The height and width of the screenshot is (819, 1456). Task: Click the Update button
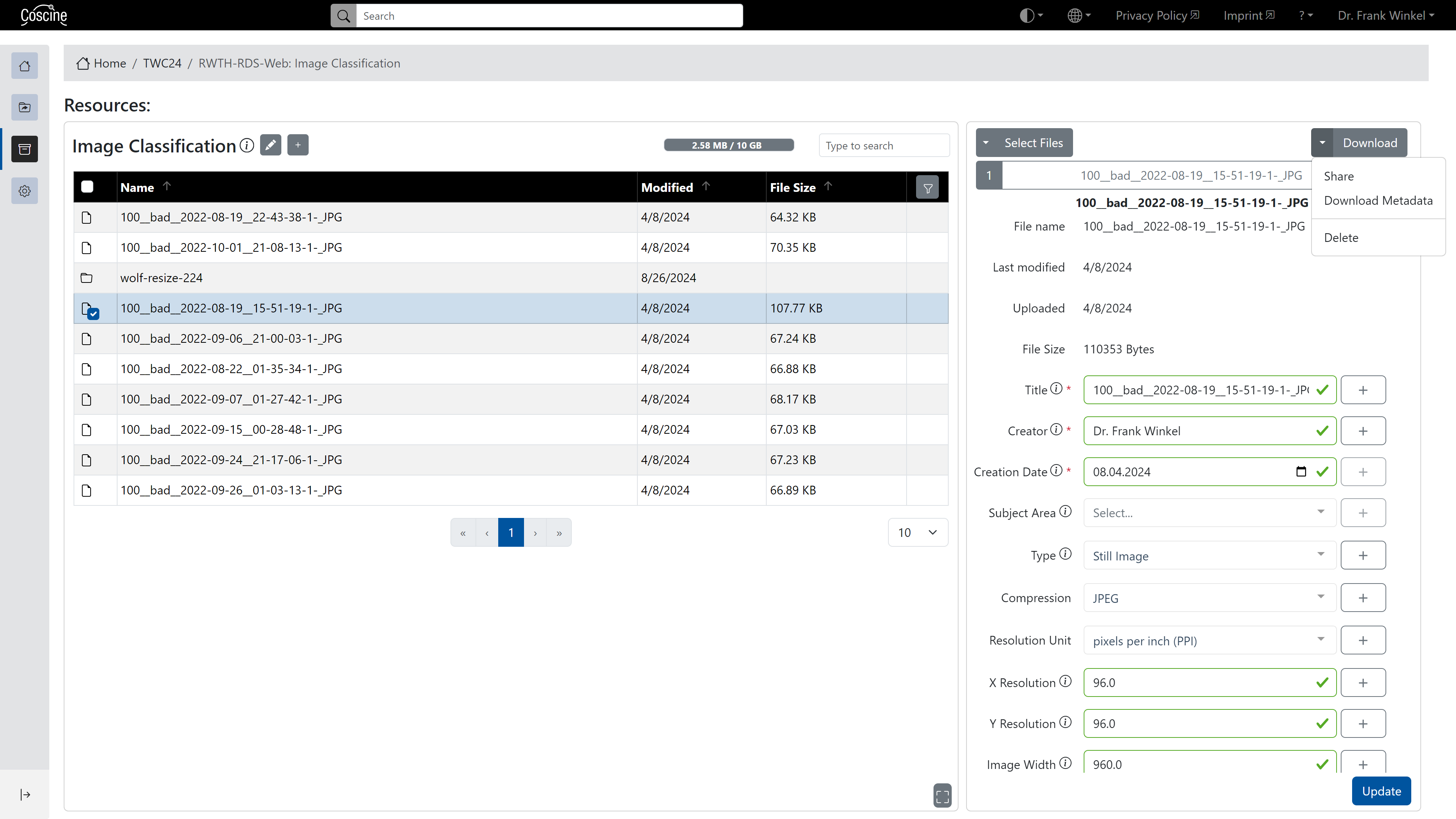(1381, 791)
